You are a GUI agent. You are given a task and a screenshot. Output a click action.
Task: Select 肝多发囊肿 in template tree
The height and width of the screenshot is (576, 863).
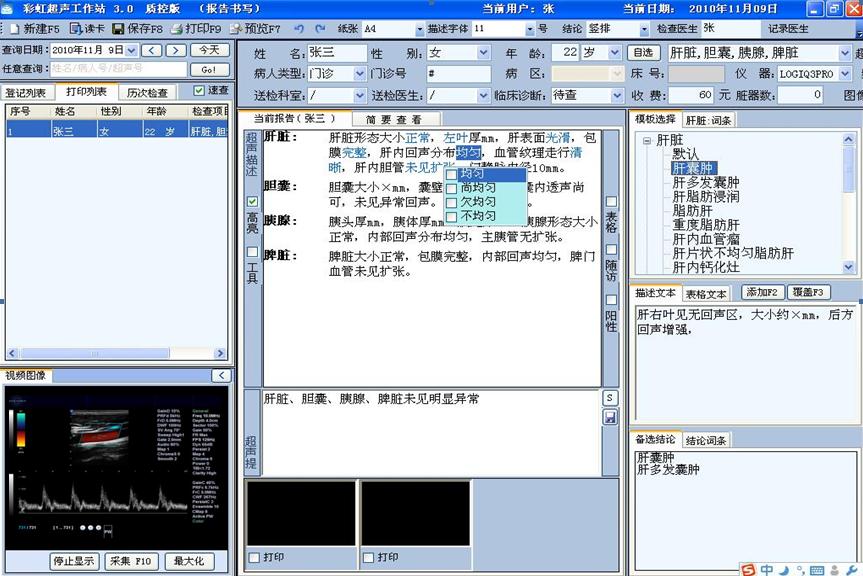click(706, 182)
